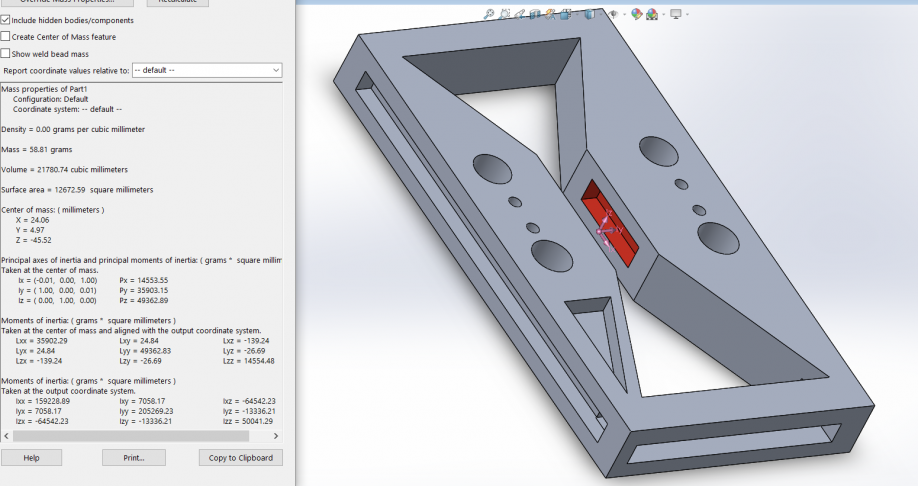This screenshot has width=918, height=486.
Task: Click the Lzz = 14554.48 value
Action: (x=249, y=361)
